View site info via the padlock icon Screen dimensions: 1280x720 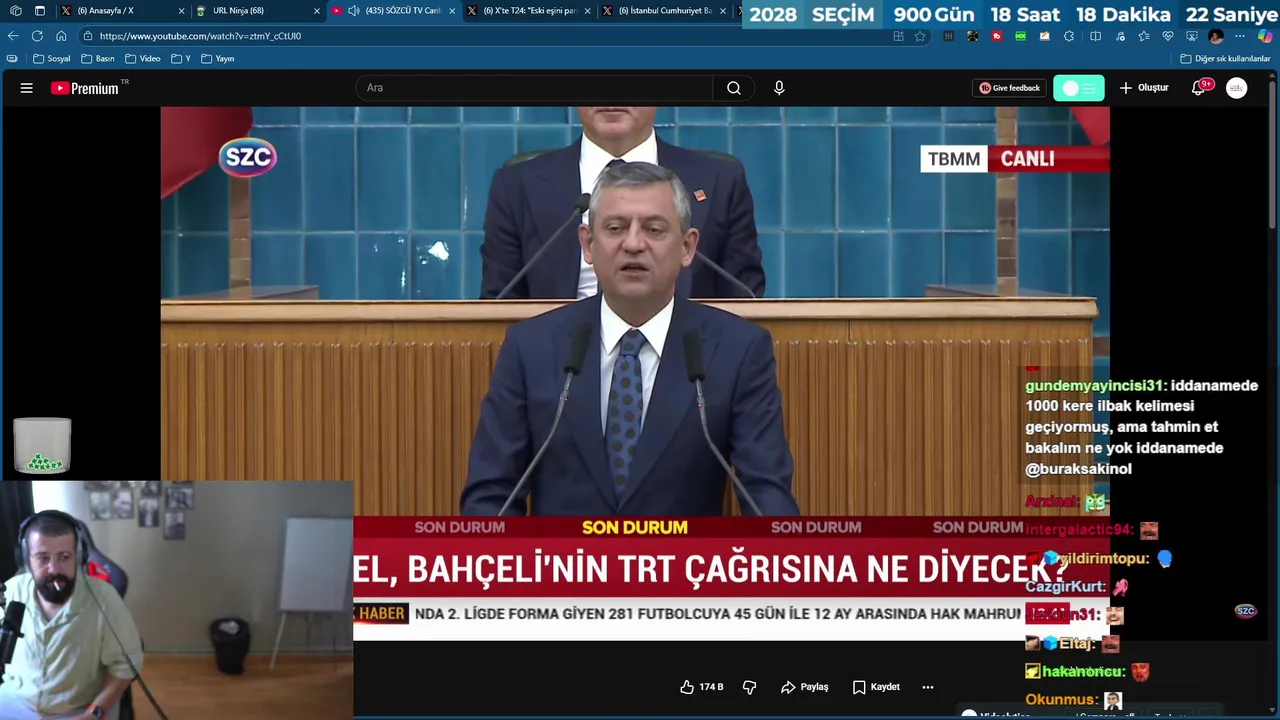point(88,36)
